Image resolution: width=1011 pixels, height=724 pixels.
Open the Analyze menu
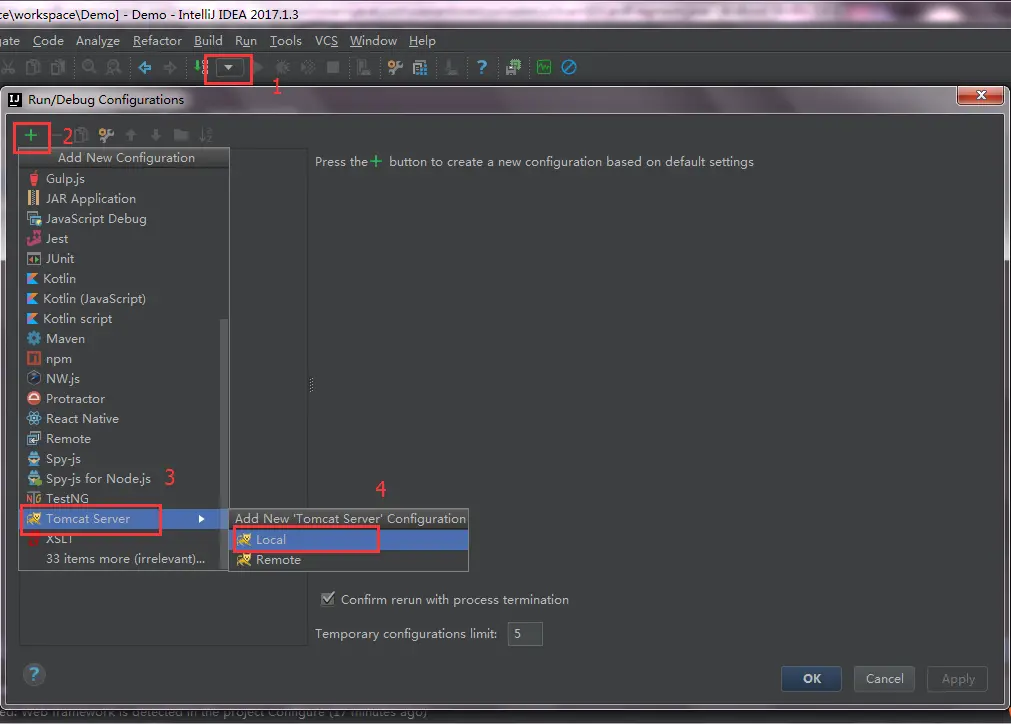(97, 41)
